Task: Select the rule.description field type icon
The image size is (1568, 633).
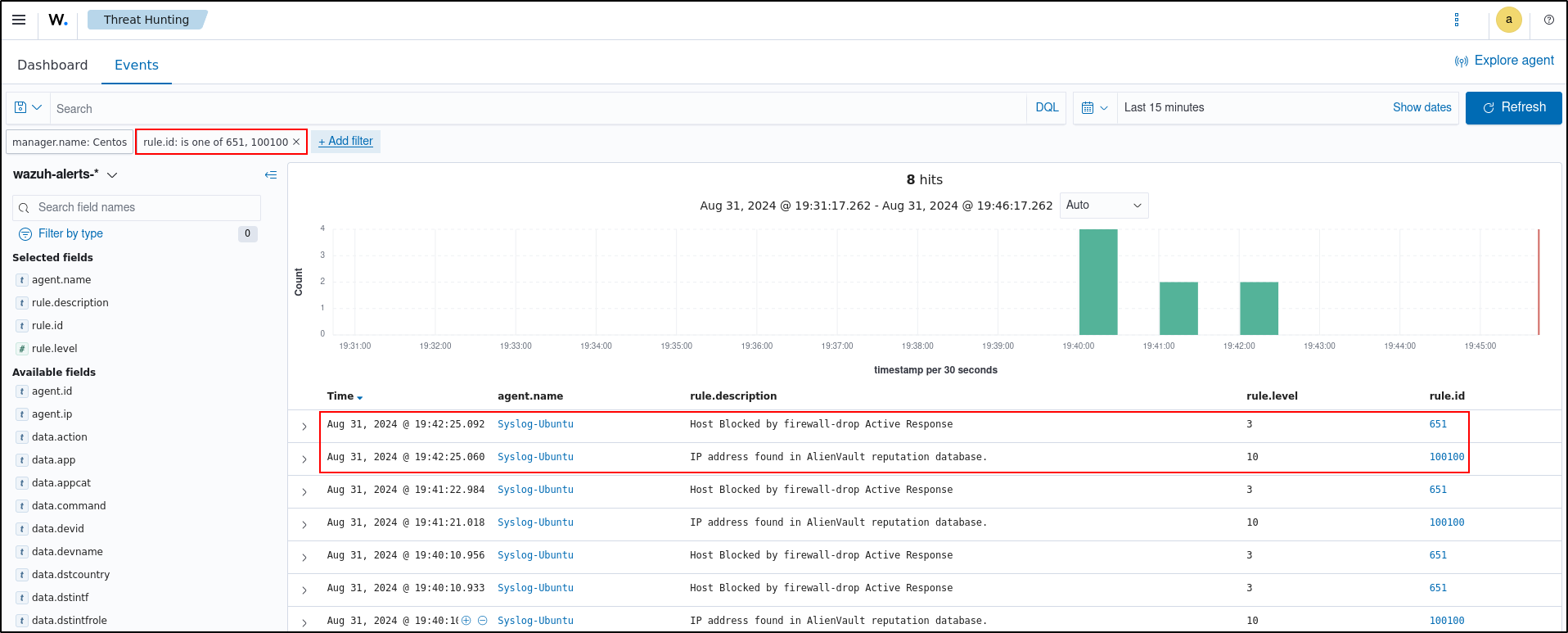Action: click(x=22, y=303)
